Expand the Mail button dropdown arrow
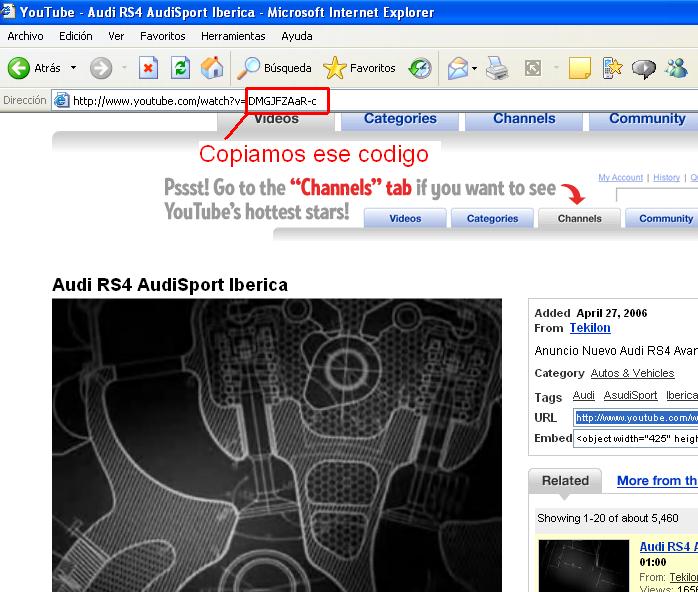Screen dimensions: 698x592 click(x=475, y=68)
